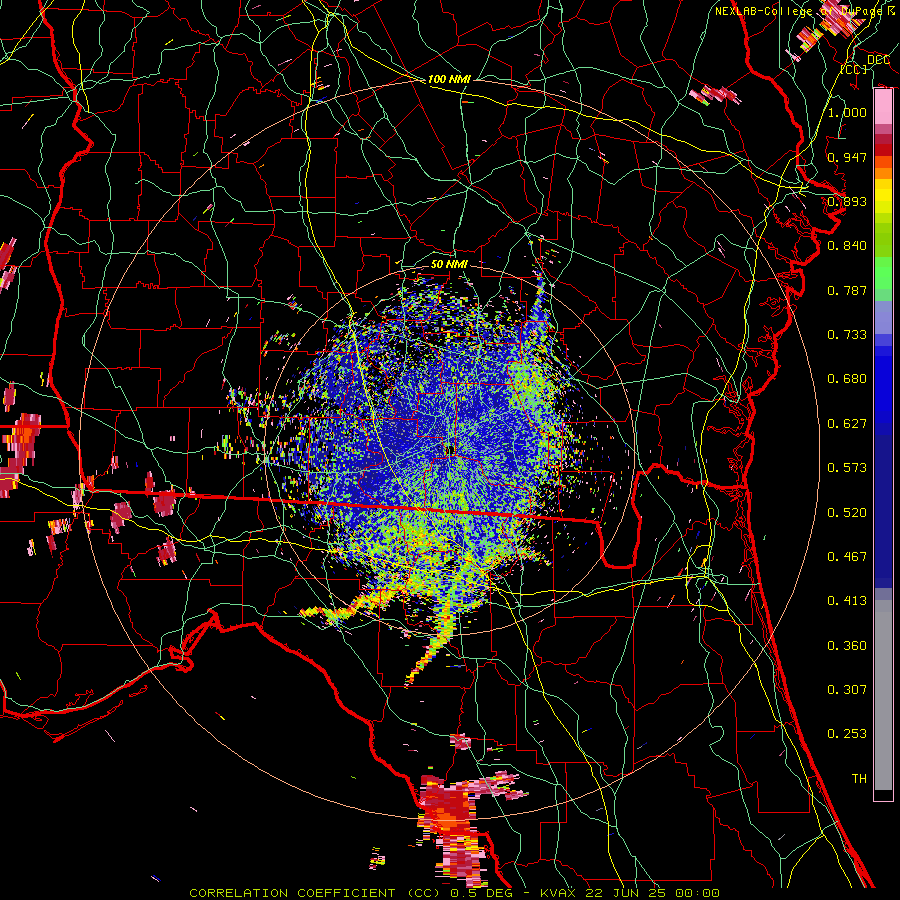Select the 0.840 legend value
Image resolution: width=900 pixels, height=900 pixels.
tap(847, 246)
